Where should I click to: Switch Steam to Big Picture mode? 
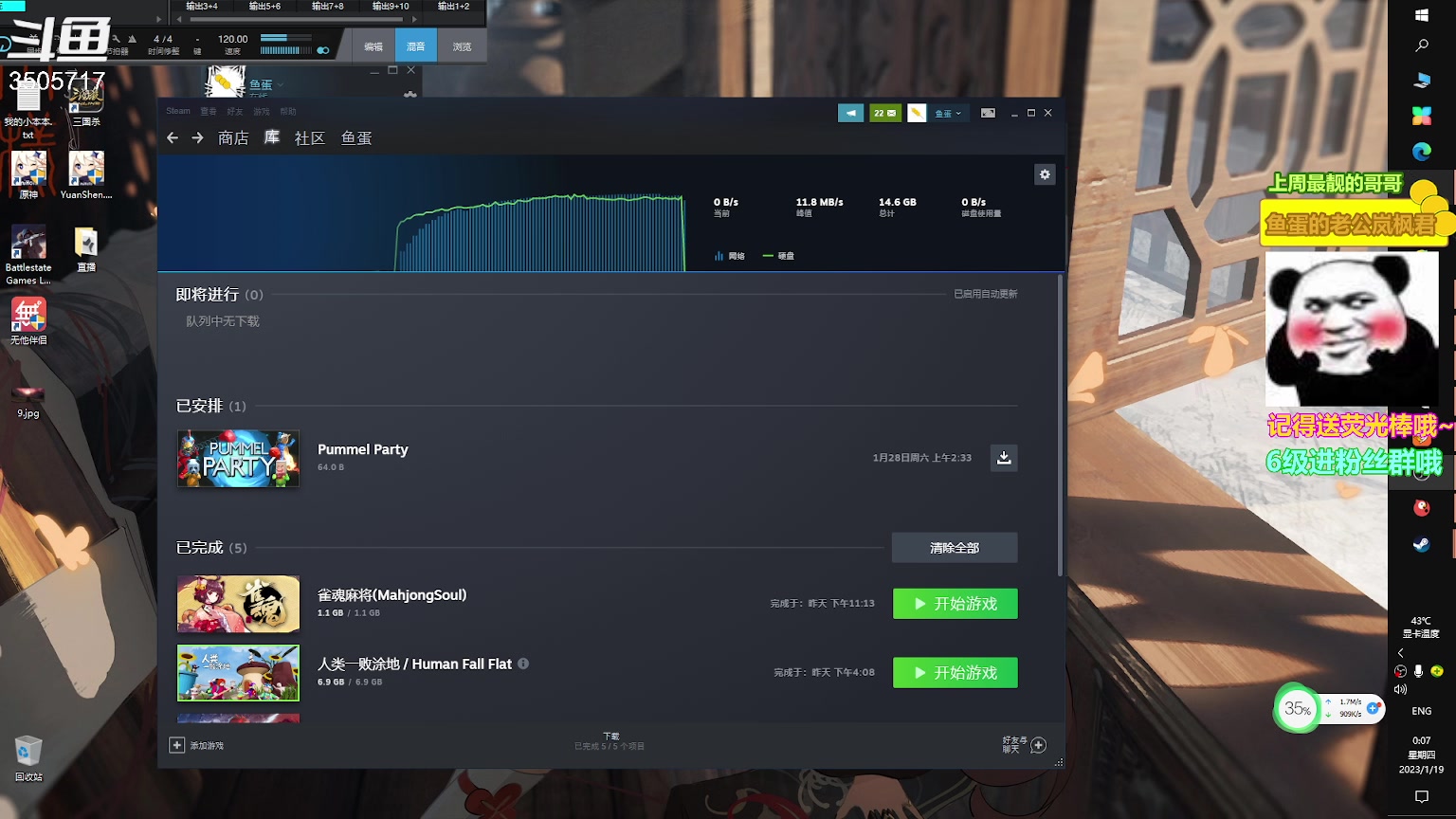tap(988, 113)
